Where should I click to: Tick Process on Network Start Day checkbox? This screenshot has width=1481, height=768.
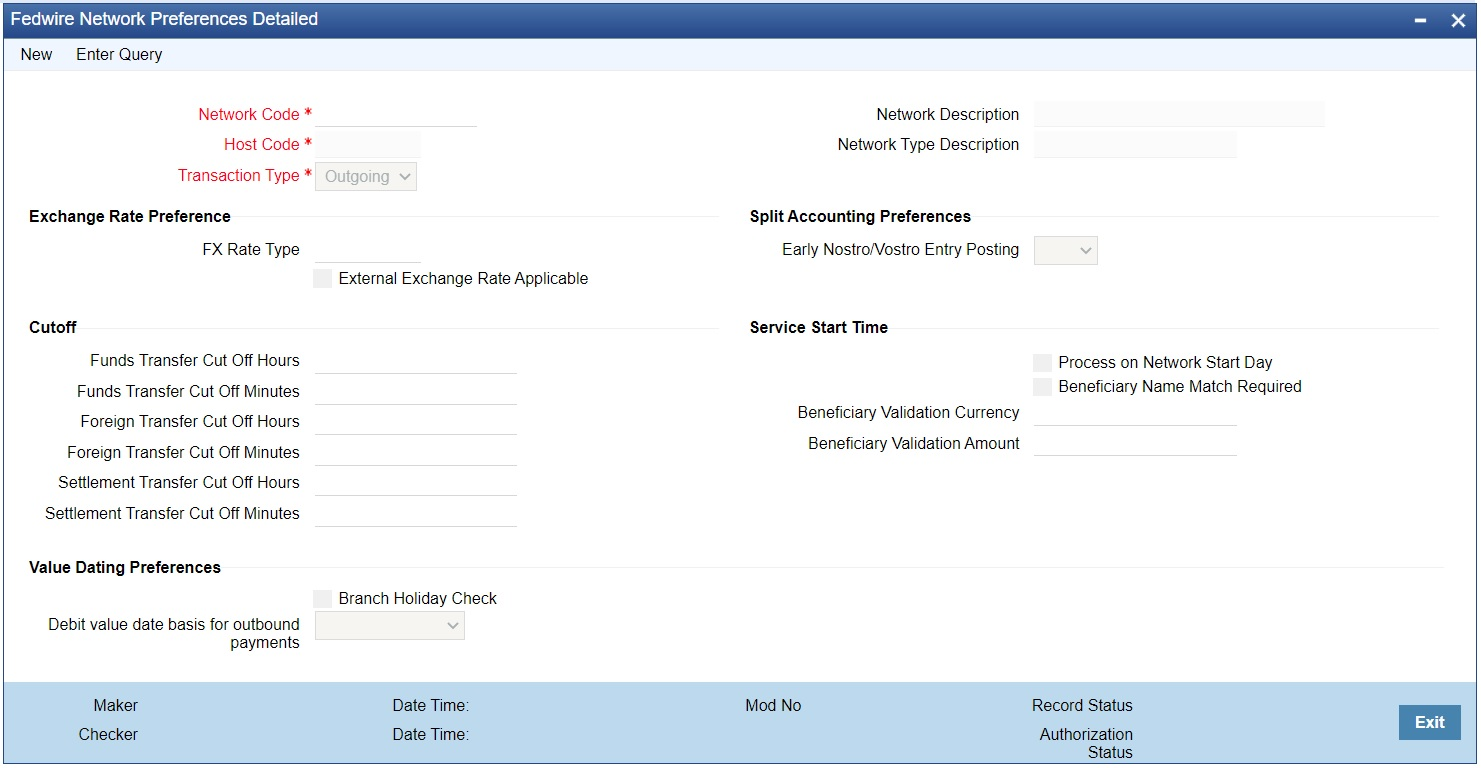(x=1042, y=363)
